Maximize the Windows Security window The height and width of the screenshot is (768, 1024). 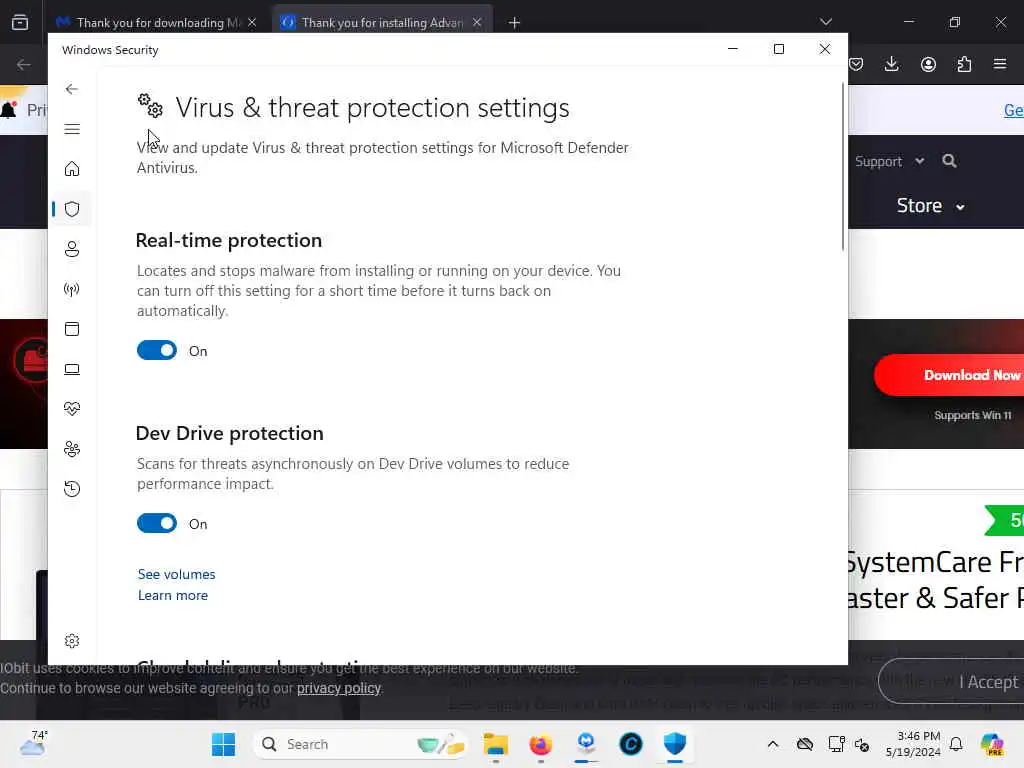pyautogui.click(x=778, y=49)
